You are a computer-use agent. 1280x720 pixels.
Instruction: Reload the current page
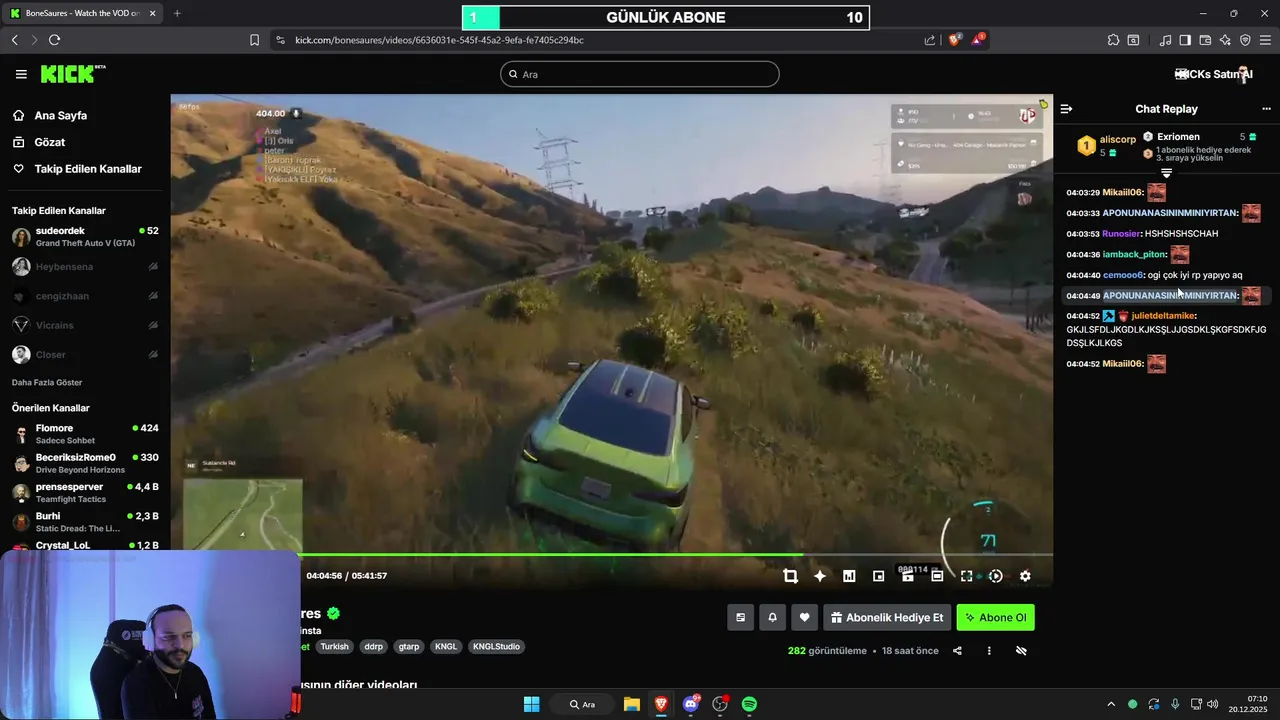[54, 40]
